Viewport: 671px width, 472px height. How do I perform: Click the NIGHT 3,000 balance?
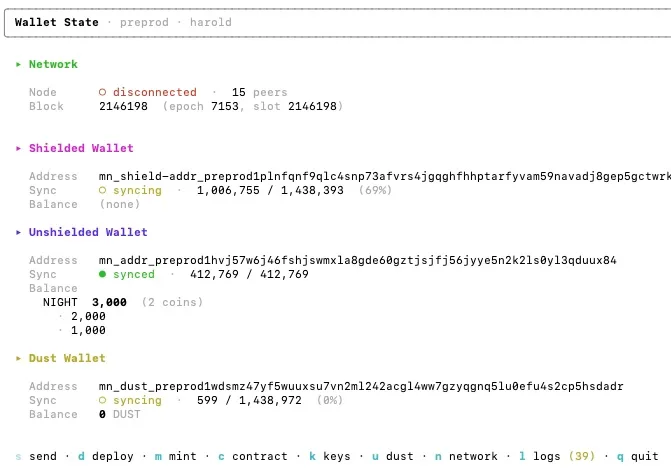(85, 302)
